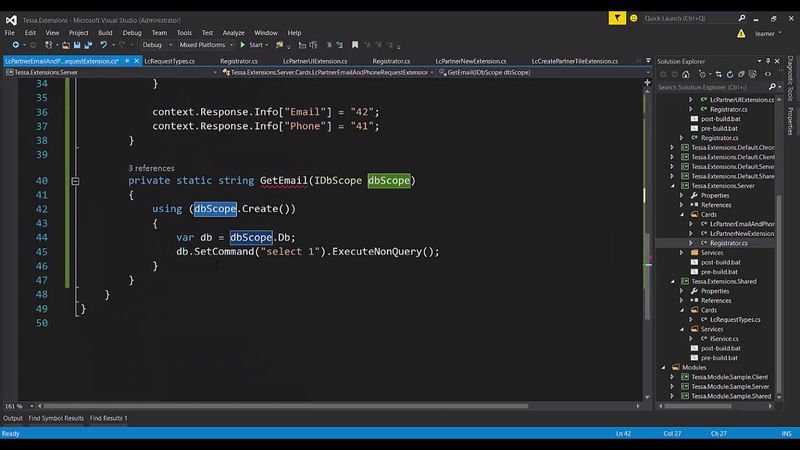
Task: Open the Mixed Platforms dropdown
Action: (207, 45)
